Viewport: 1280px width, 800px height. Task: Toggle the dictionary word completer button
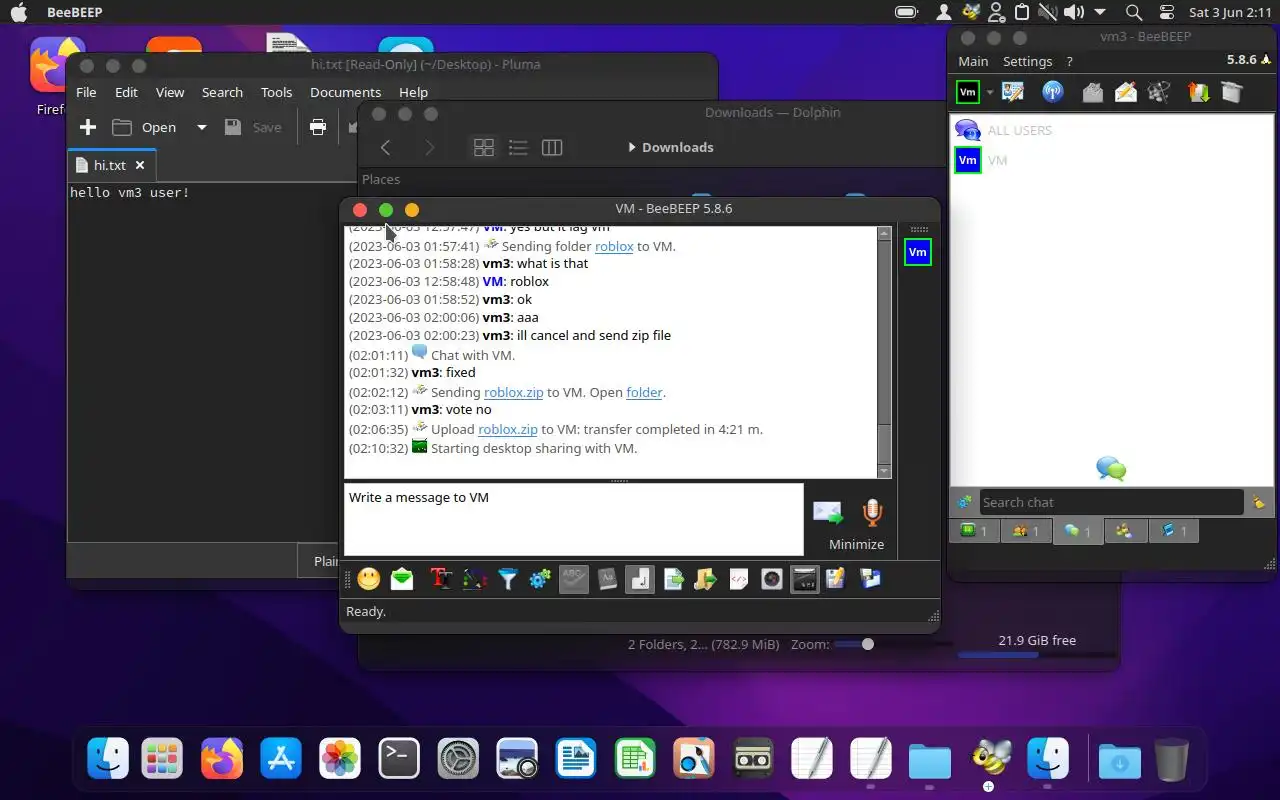[607, 579]
